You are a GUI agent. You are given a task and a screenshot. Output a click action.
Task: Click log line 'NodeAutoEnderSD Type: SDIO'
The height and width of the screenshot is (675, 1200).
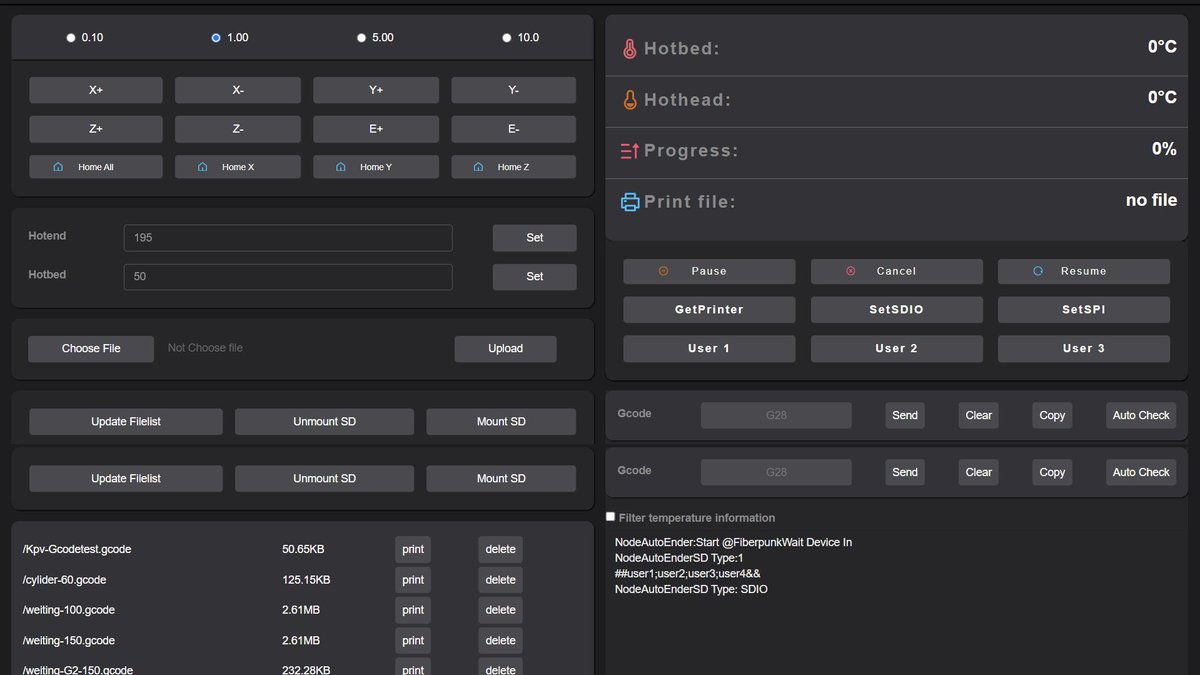[x=691, y=590]
